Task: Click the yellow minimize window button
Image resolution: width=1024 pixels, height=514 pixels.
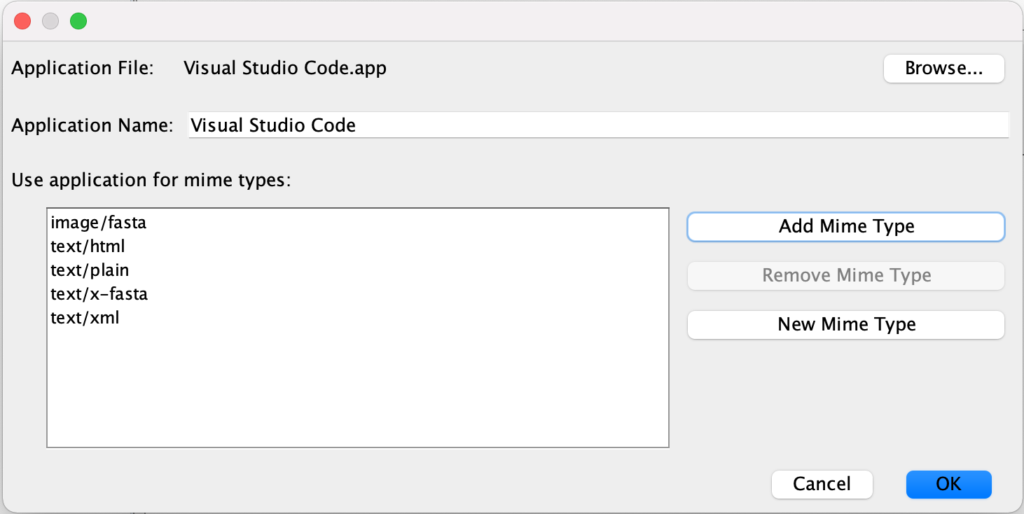Action: pyautogui.click(x=50, y=21)
